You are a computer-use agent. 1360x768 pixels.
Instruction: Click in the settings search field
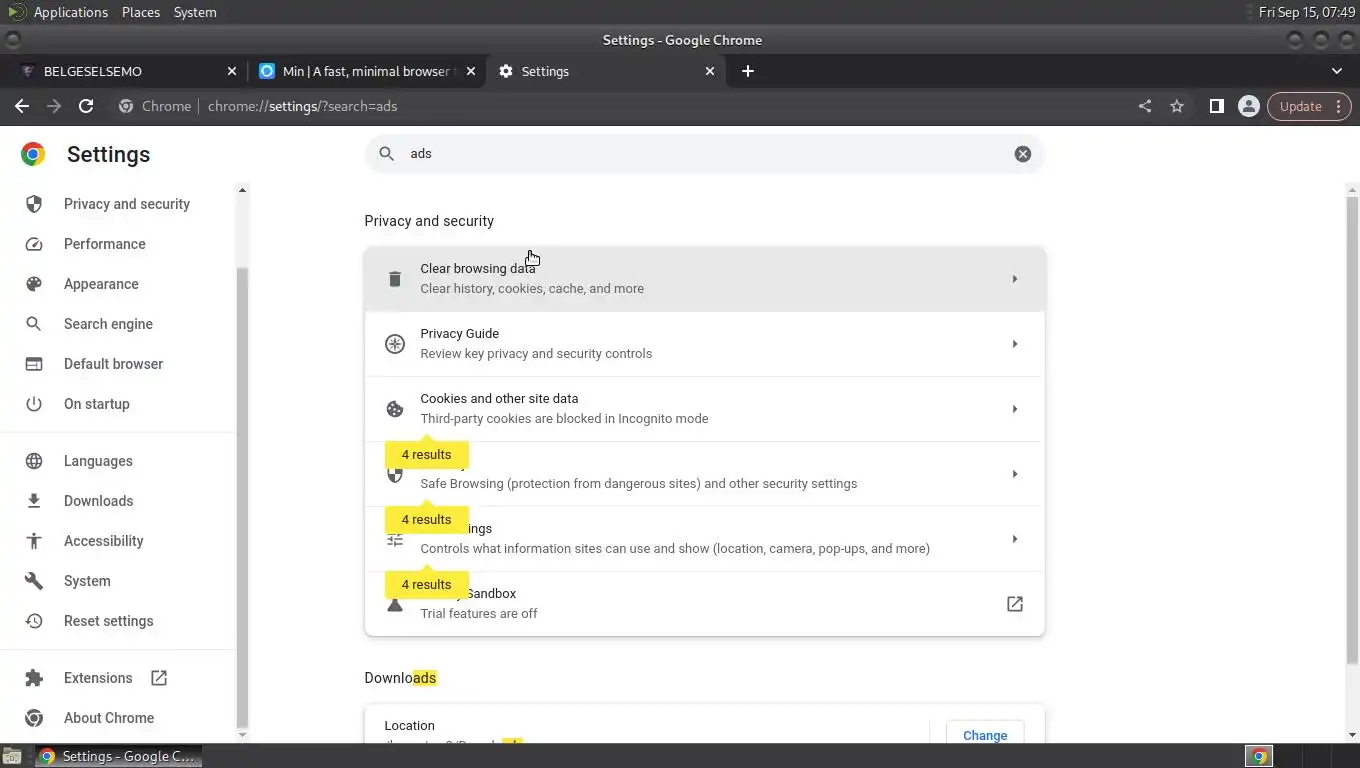704,154
